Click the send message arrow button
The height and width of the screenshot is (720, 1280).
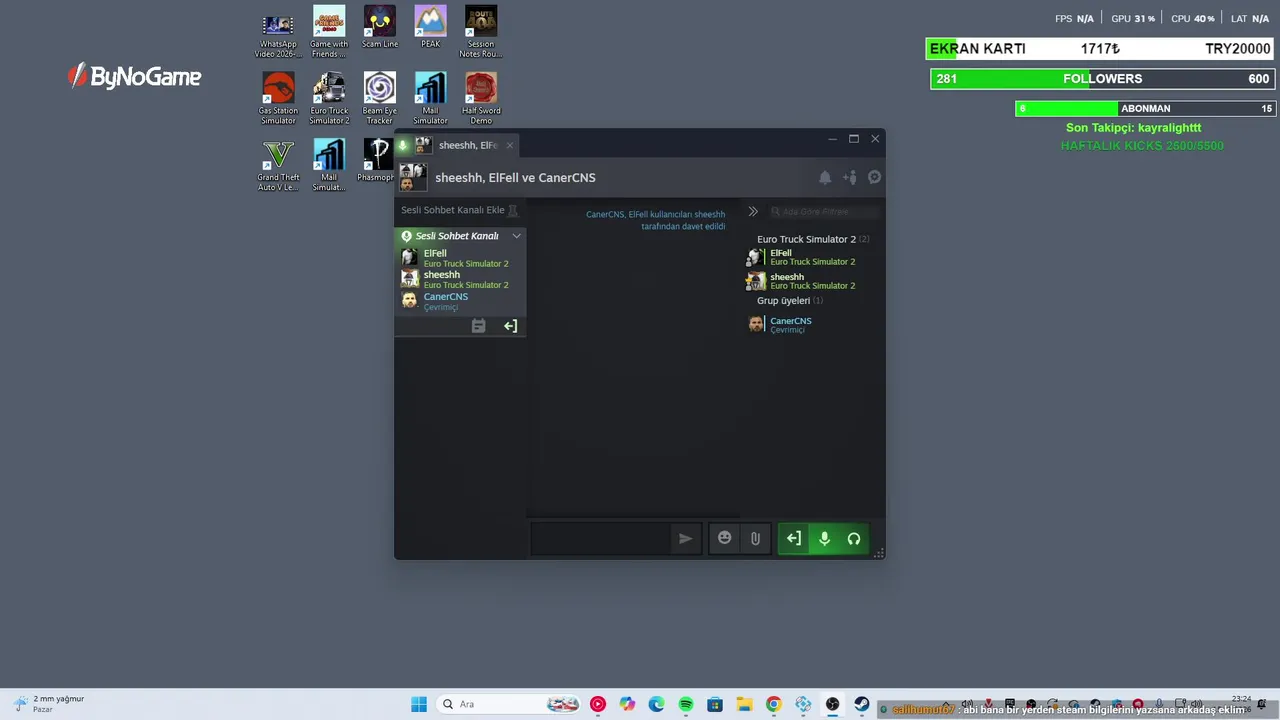click(685, 538)
